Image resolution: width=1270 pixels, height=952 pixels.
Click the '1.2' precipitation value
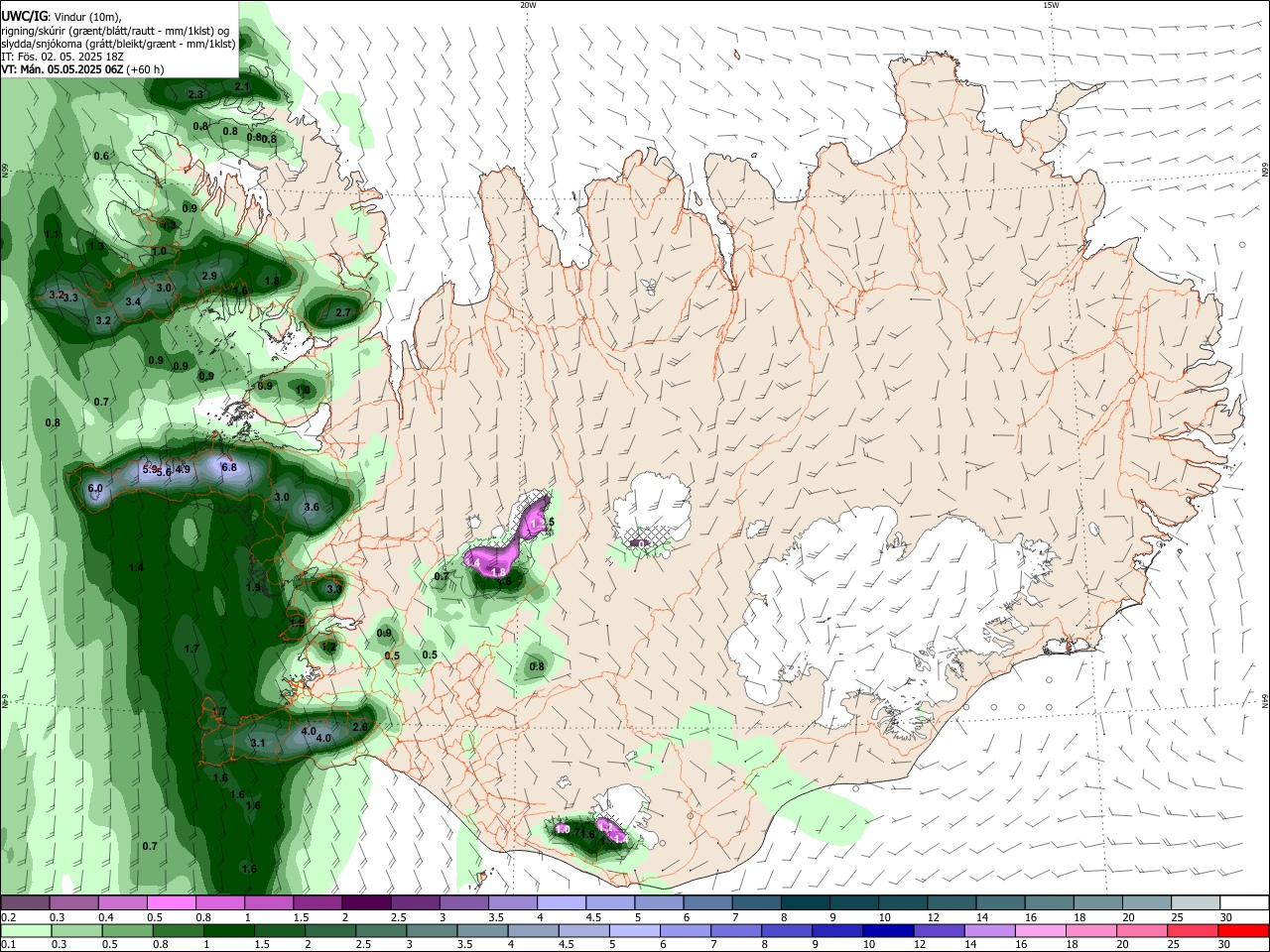(328, 647)
